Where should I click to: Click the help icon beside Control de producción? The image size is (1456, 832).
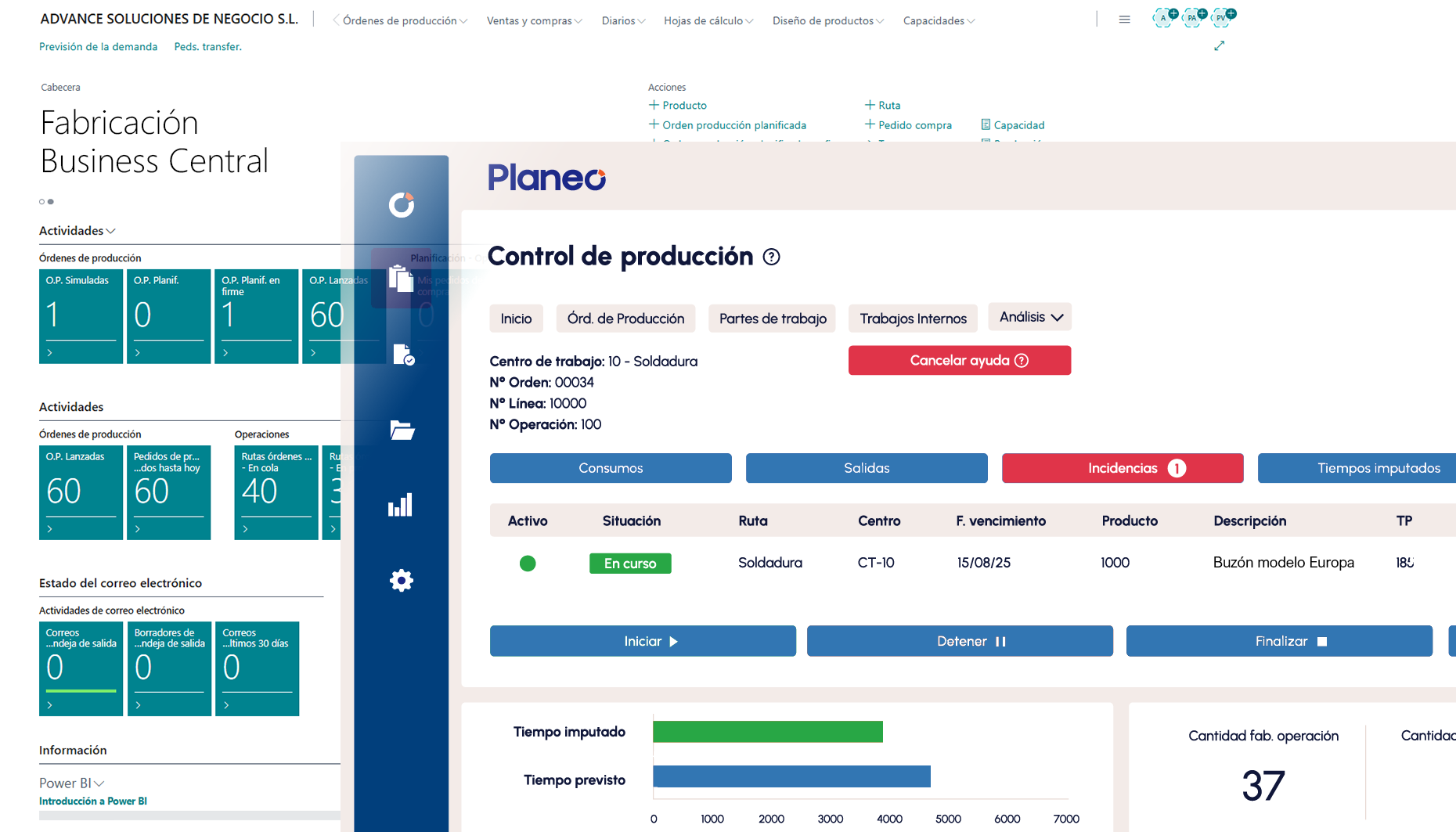click(x=771, y=257)
